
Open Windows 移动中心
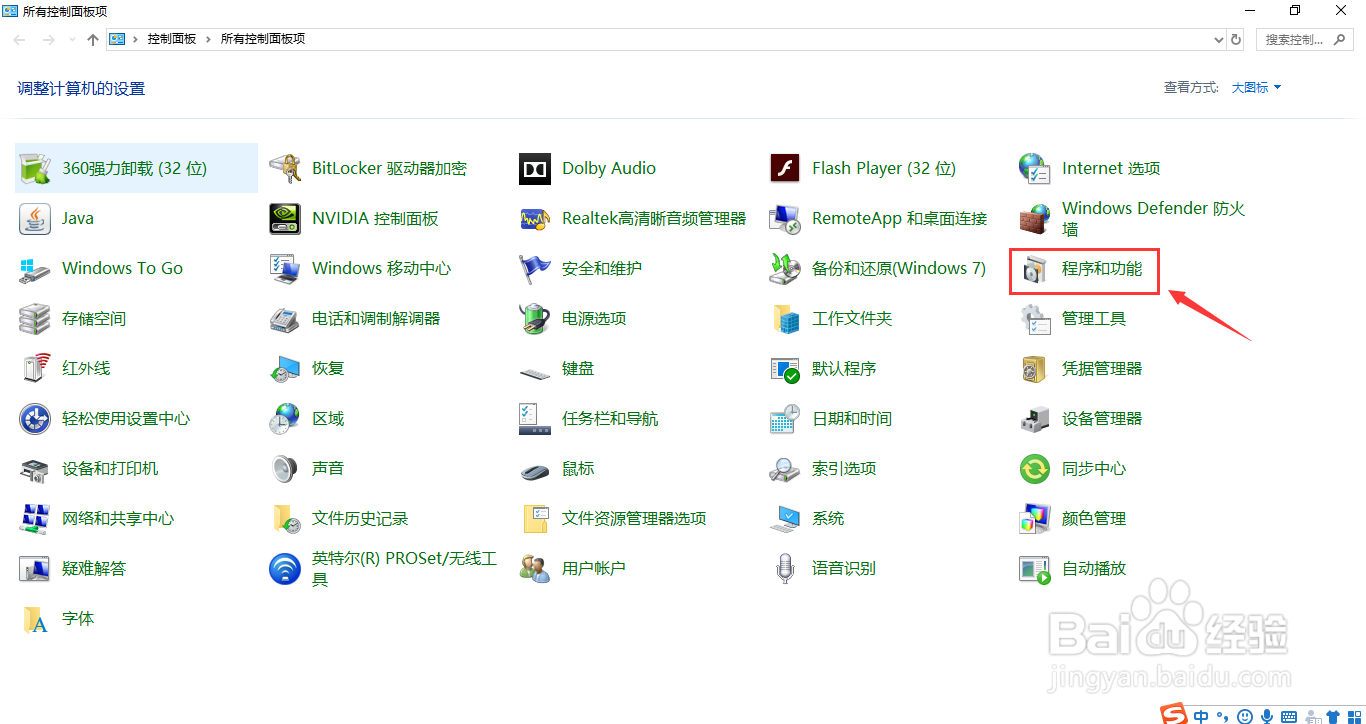coord(381,268)
